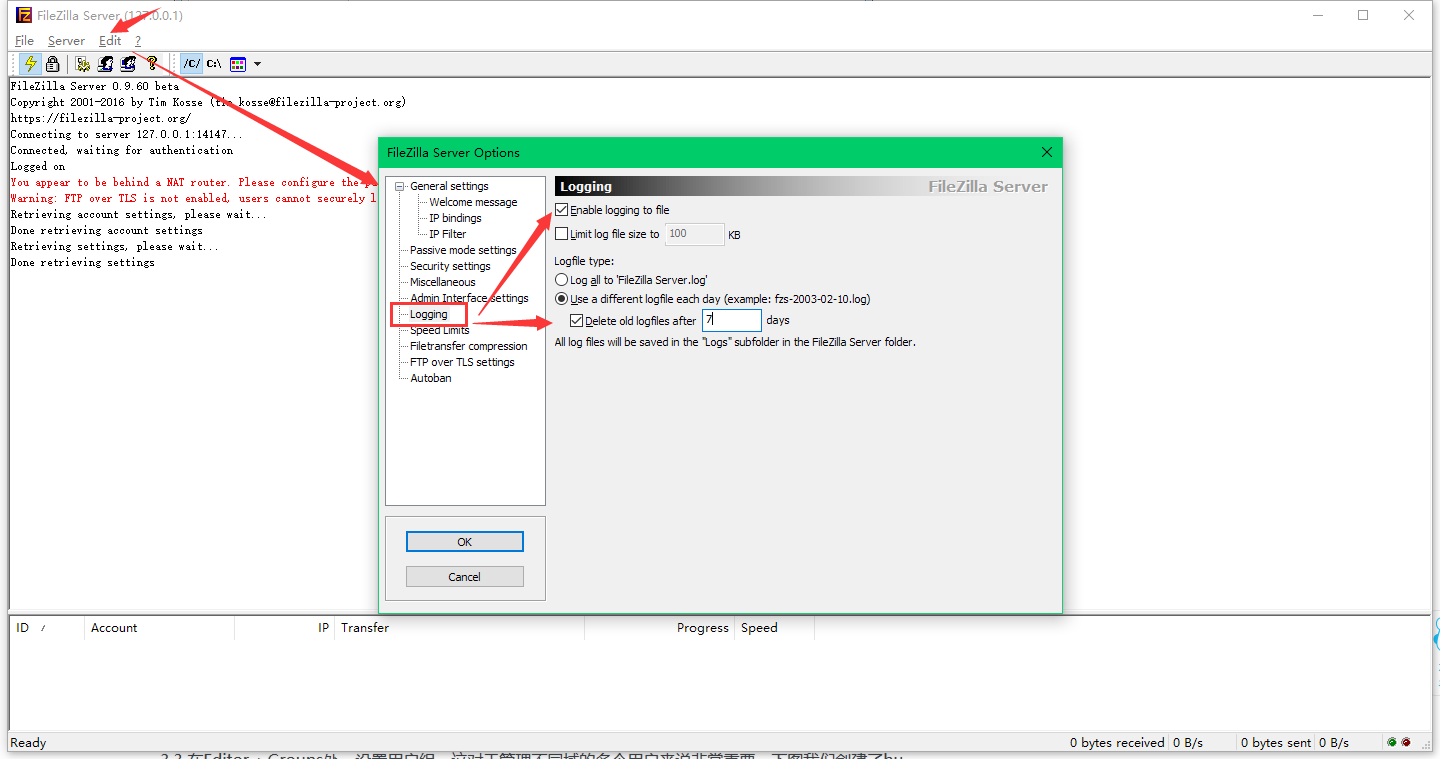Open Security settings page
Screen dimensions: 1440x759
450,266
